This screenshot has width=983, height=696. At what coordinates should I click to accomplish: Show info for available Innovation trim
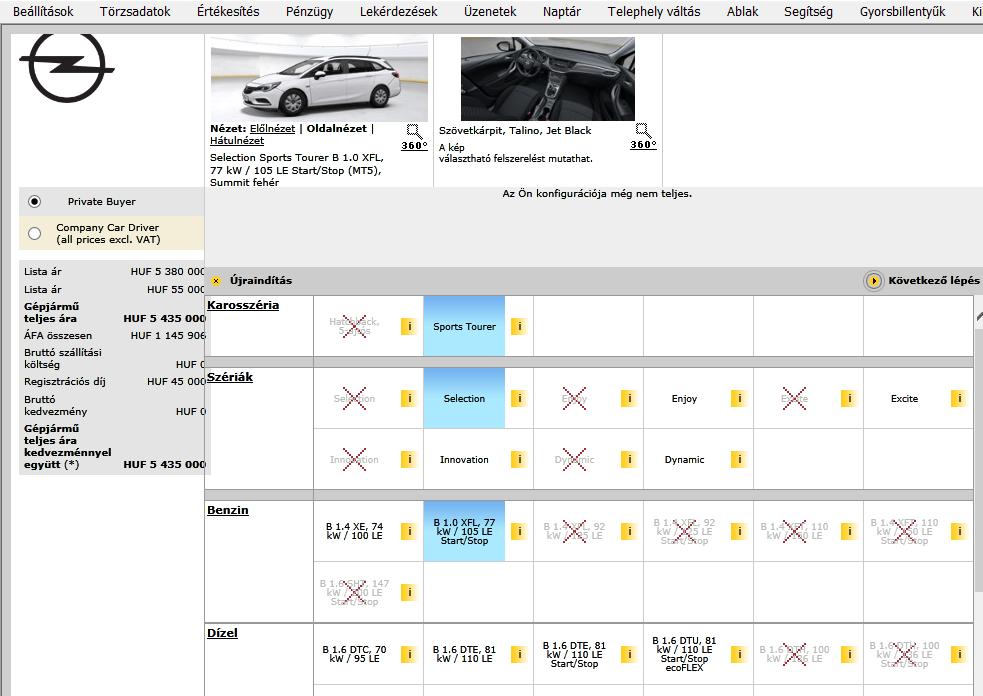click(x=518, y=460)
